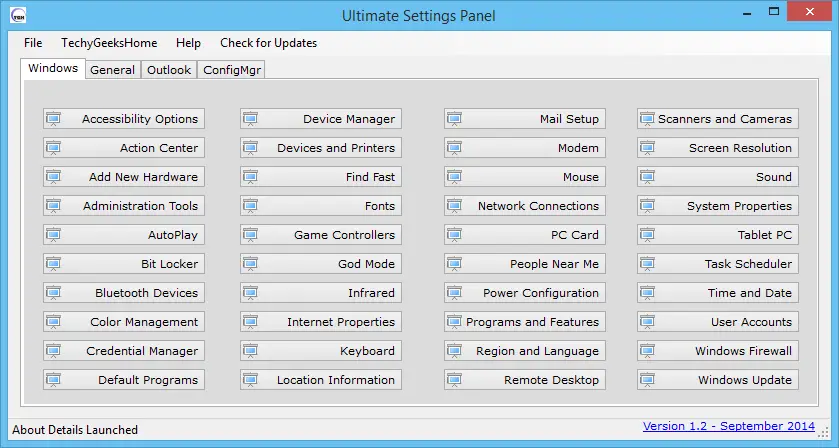The height and width of the screenshot is (448, 839).
Task: Click the icon beside Devices and Printers
Action: coord(250,148)
